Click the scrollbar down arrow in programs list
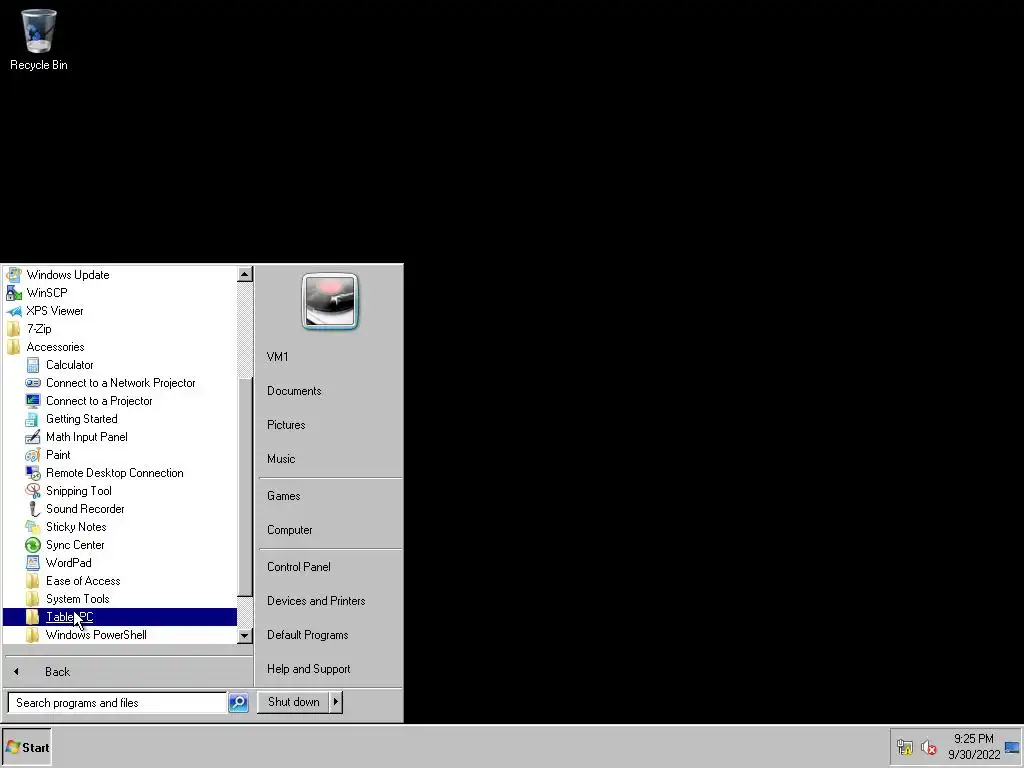The height and width of the screenshot is (768, 1024). tap(245, 635)
